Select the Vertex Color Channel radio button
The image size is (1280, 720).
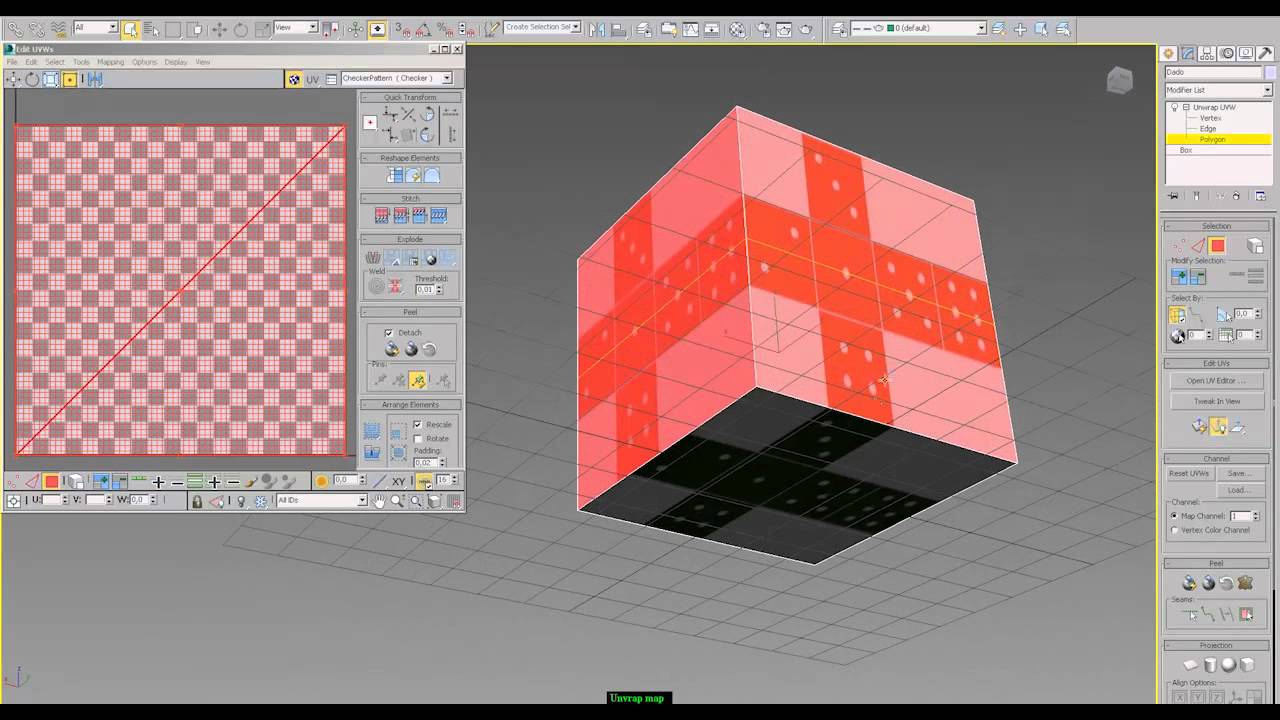click(x=1175, y=530)
